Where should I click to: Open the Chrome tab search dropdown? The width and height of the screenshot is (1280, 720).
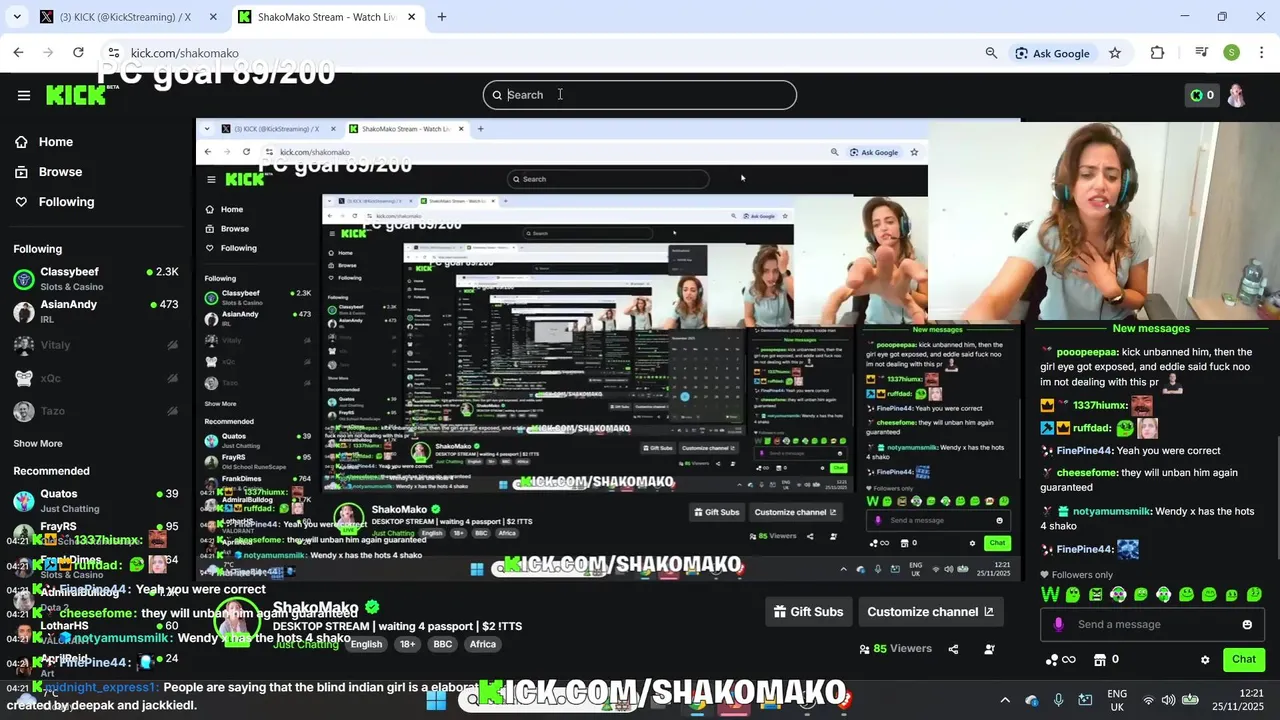click(x=17, y=17)
